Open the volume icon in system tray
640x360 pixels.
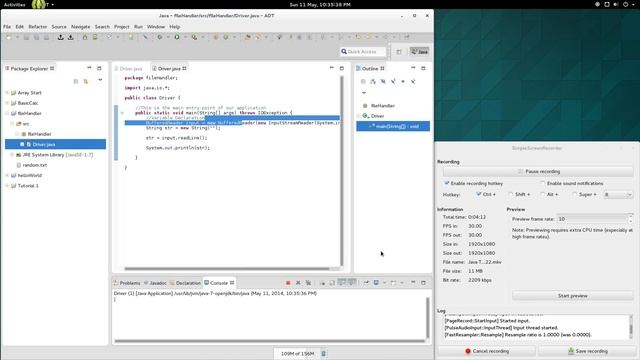coord(616,4)
